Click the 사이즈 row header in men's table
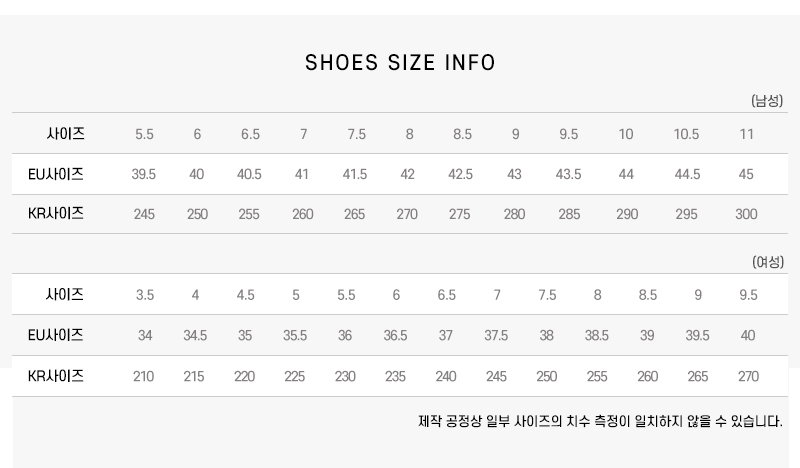The height and width of the screenshot is (468, 800). [66, 134]
